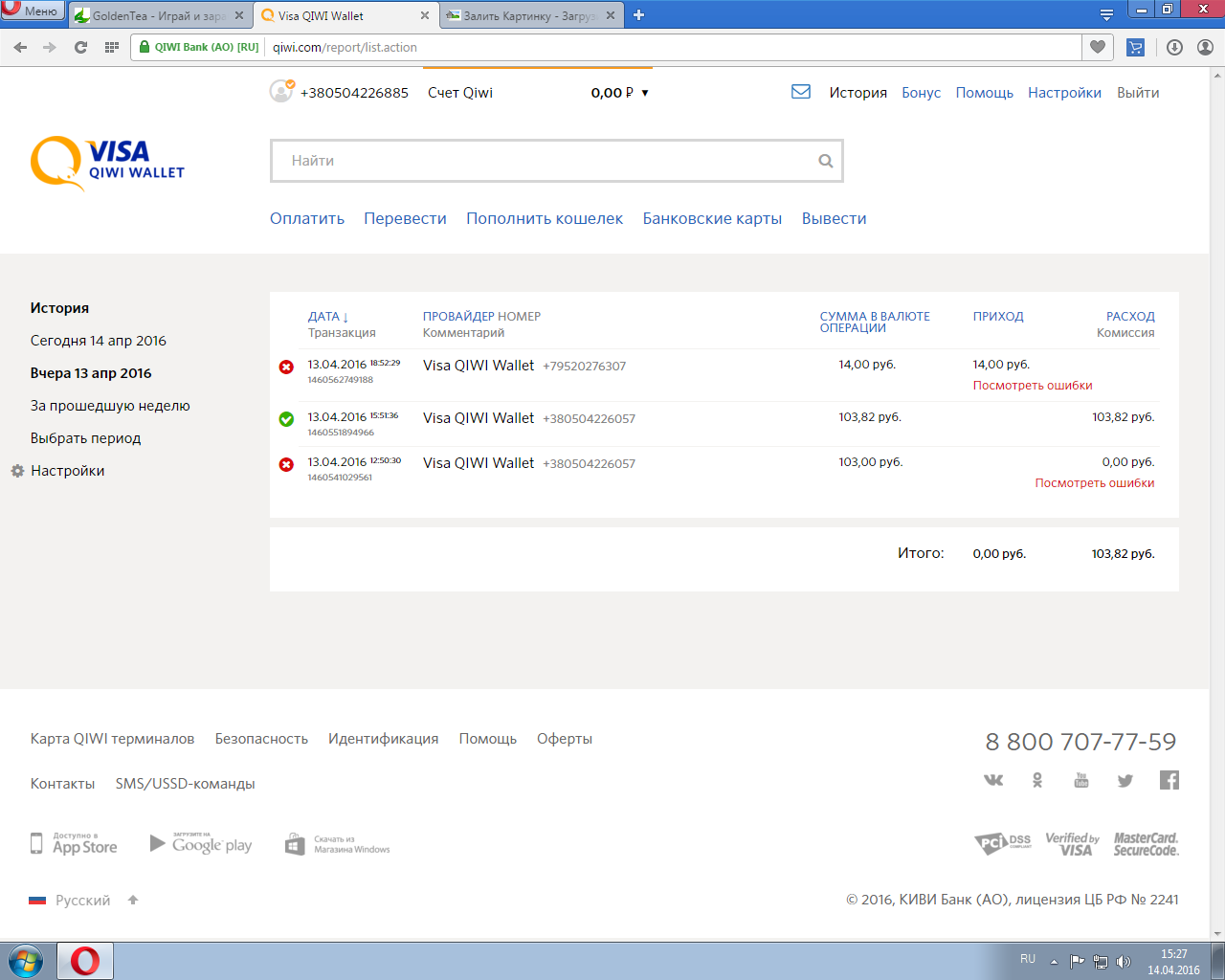Open Настройки link in the header
1225x980 pixels.
point(1064,93)
